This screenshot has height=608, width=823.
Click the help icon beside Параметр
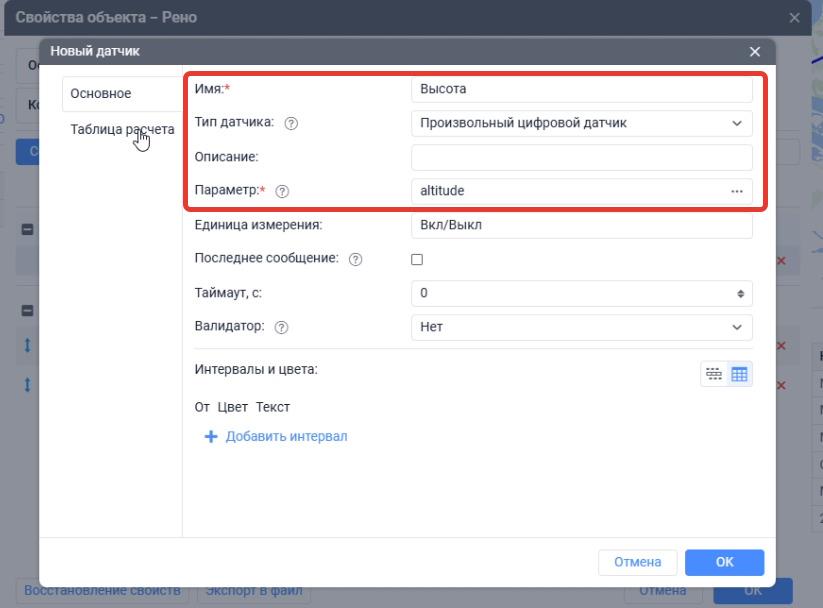click(282, 191)
